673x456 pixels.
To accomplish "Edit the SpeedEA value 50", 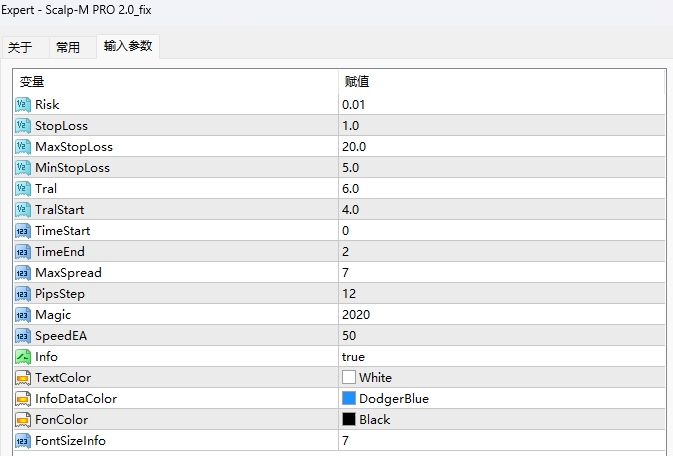I will tap(349, 336).
